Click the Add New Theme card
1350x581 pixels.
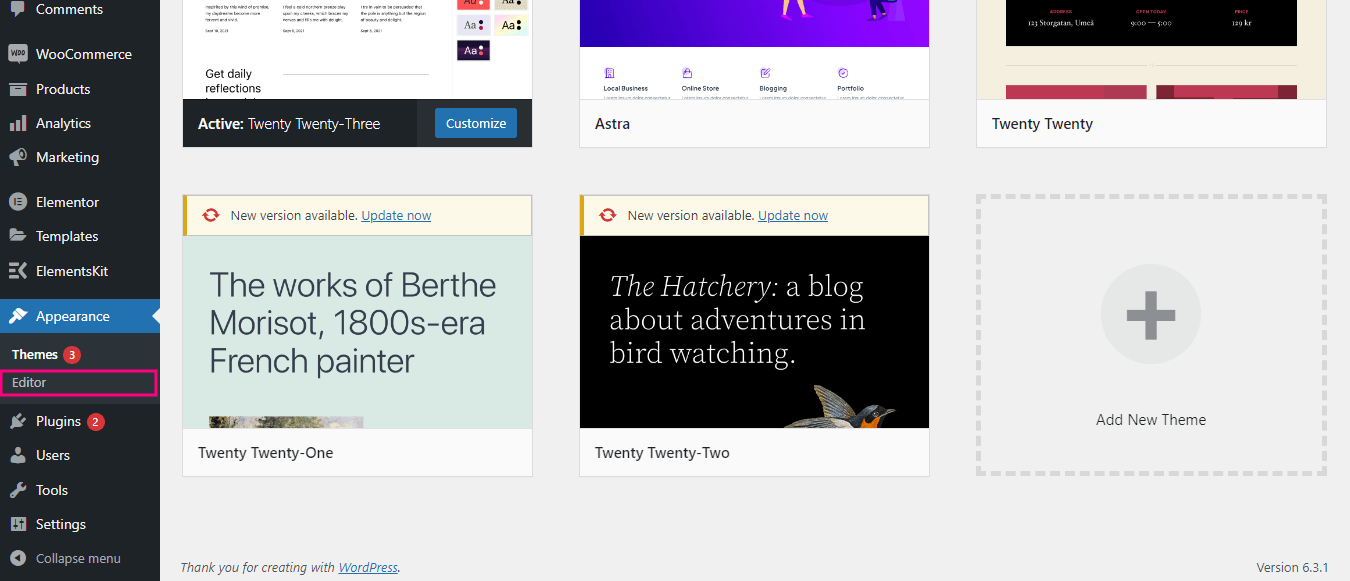coord(1151,335)
